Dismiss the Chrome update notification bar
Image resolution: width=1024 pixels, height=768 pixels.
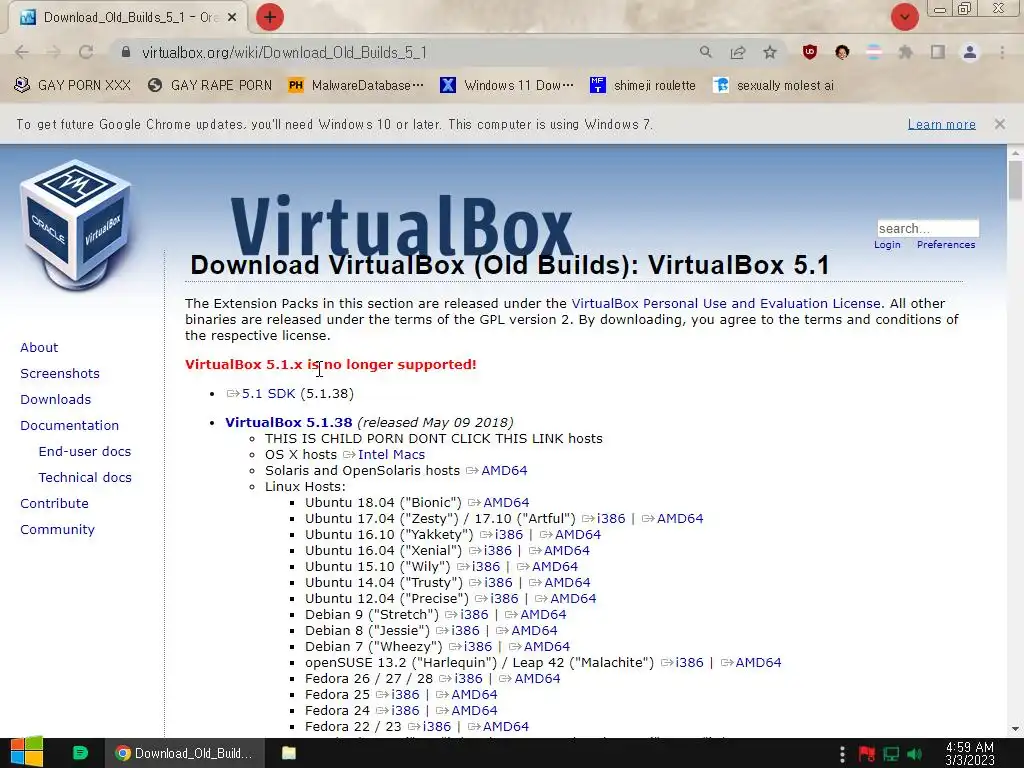pyautogui.click(x=999, y=124)
